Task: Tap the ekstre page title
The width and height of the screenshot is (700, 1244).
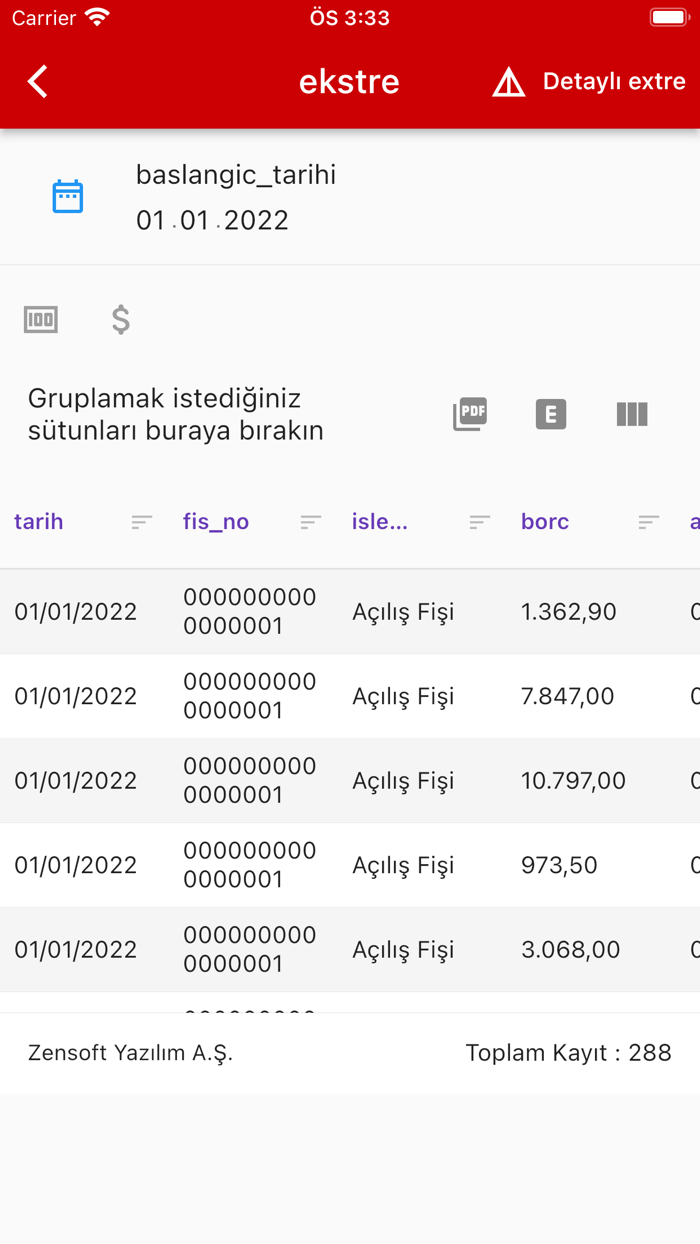Action: (349, 82)
